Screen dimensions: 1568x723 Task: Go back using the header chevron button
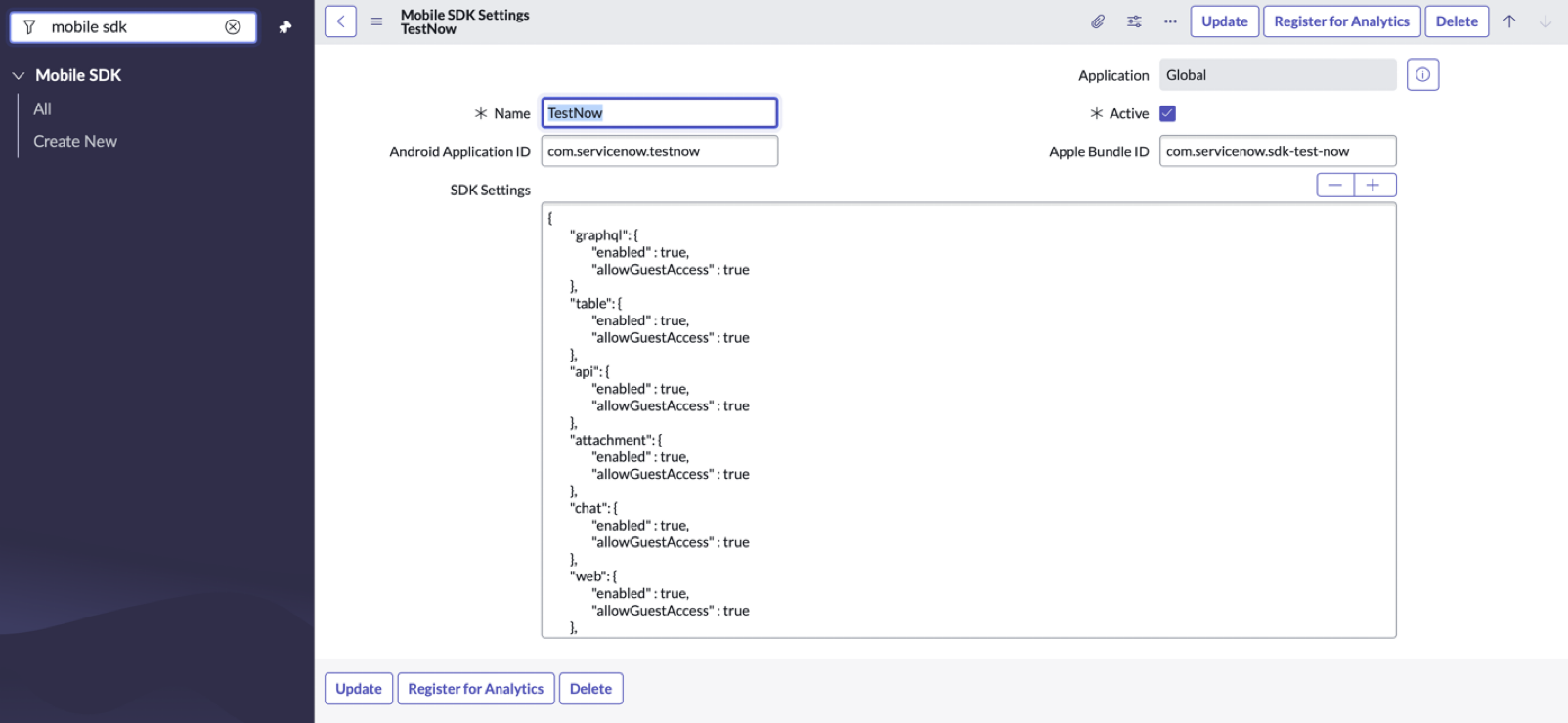tap(340, 21)
